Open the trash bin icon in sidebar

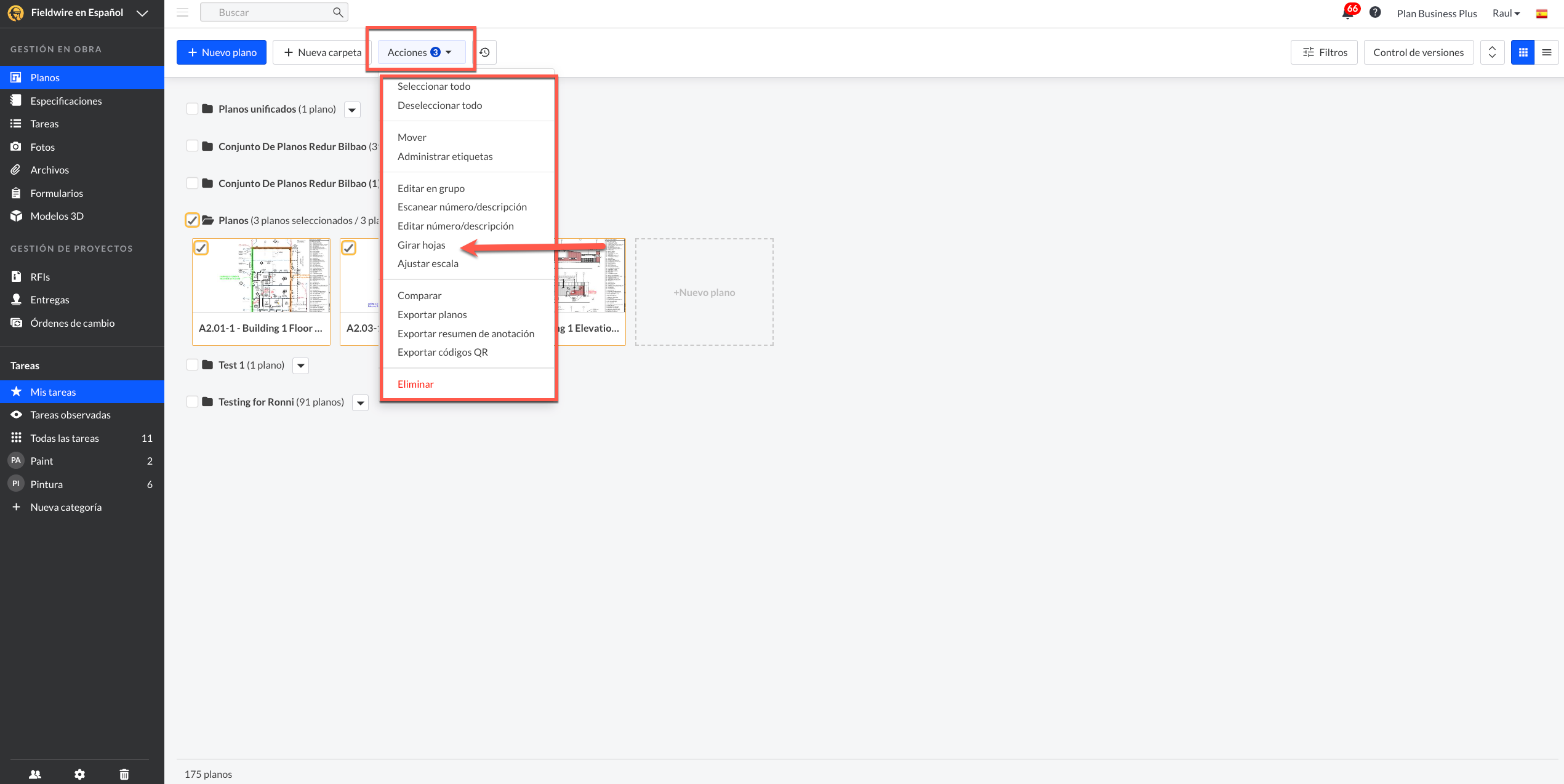(x=124, y=774)
